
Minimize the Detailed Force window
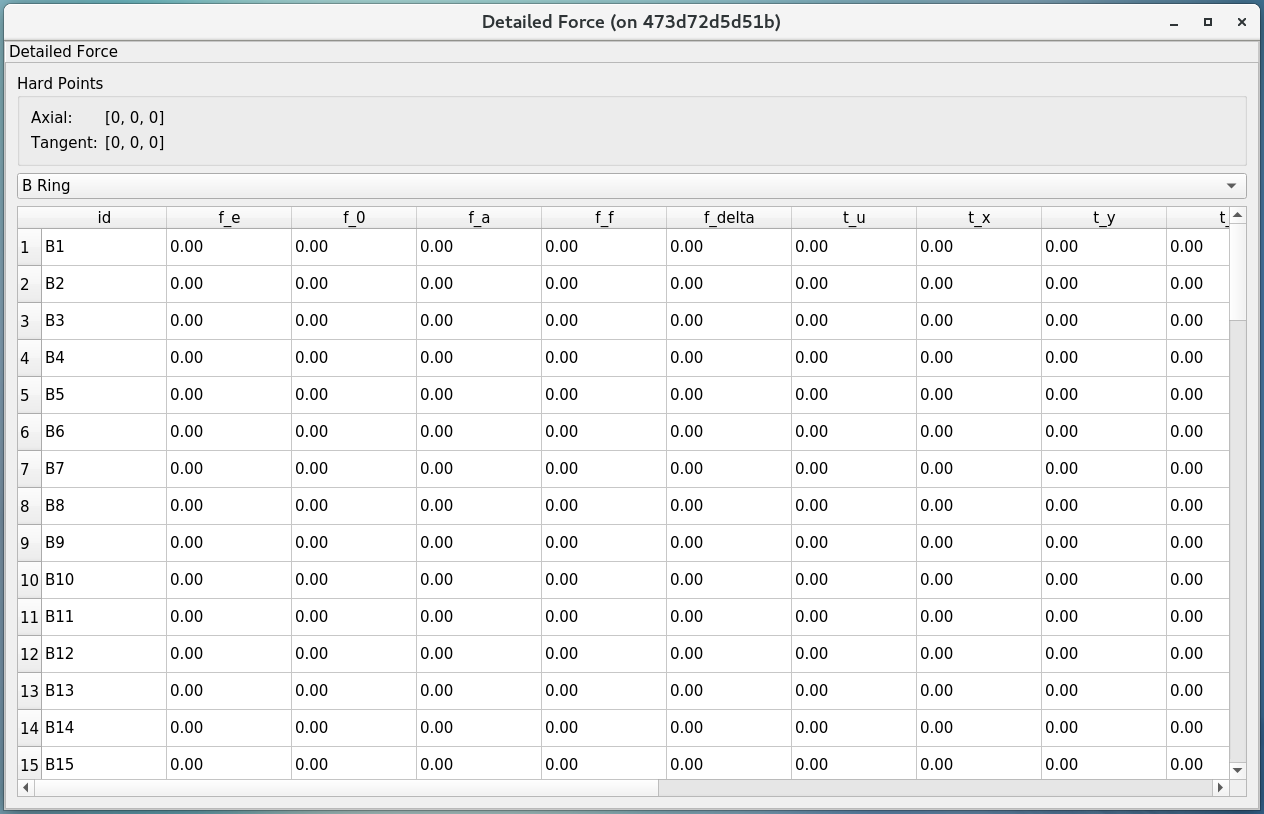[1174, 22]
